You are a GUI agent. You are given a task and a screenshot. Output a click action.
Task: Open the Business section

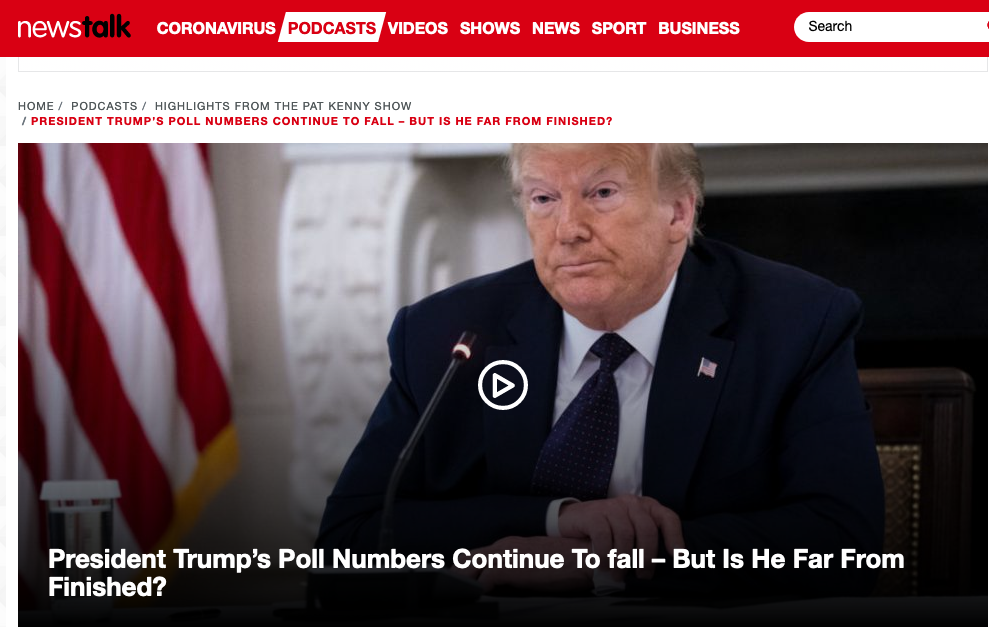pos(699,28)
